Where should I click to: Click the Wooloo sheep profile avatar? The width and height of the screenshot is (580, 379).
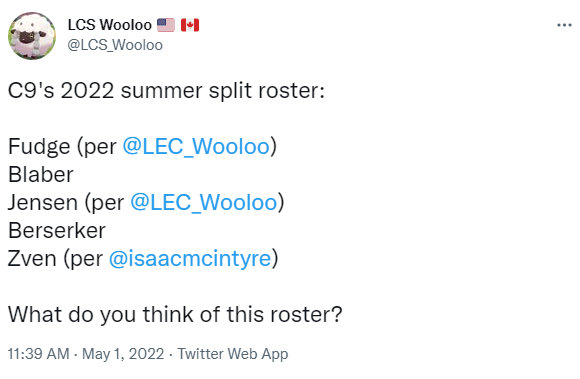pyautogui.click(x=32, y=36)
